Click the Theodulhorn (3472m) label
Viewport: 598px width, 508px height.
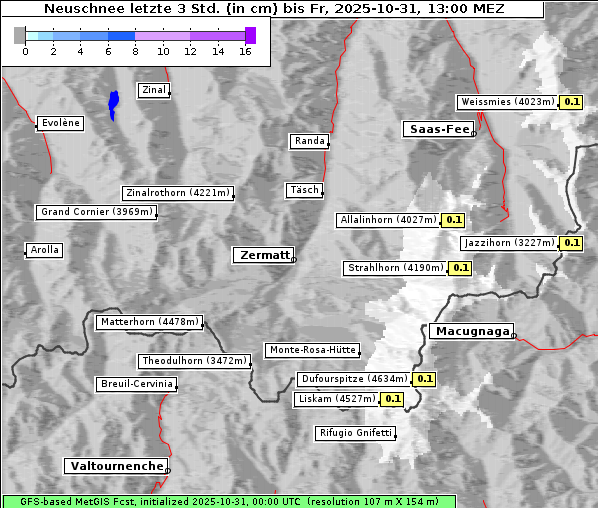click(195, 361)
